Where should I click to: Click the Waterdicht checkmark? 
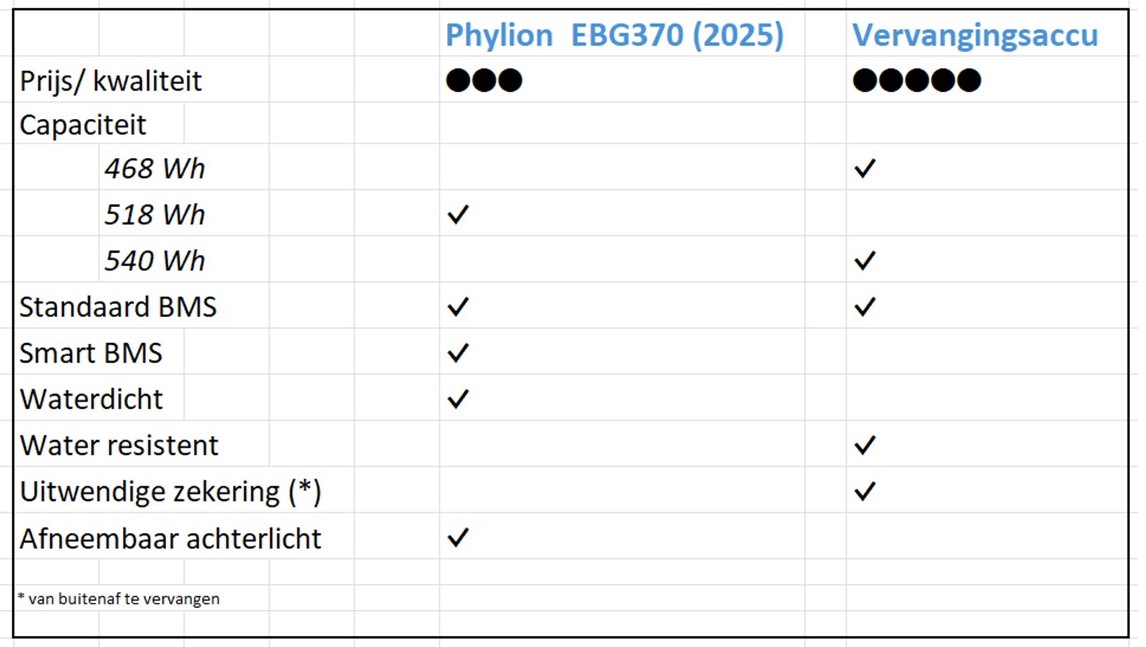(x=458, y=398)
